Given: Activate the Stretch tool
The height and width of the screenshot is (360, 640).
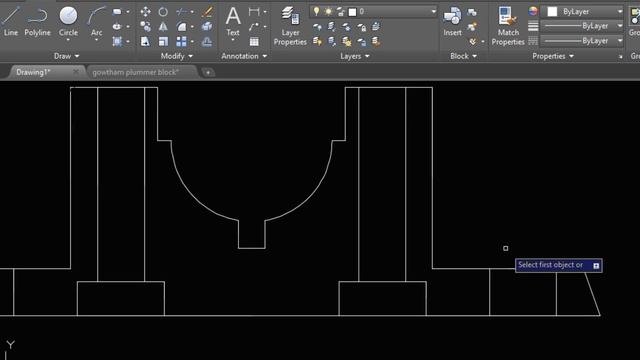Looking at the screenshot, I should (x=145, y=41).
